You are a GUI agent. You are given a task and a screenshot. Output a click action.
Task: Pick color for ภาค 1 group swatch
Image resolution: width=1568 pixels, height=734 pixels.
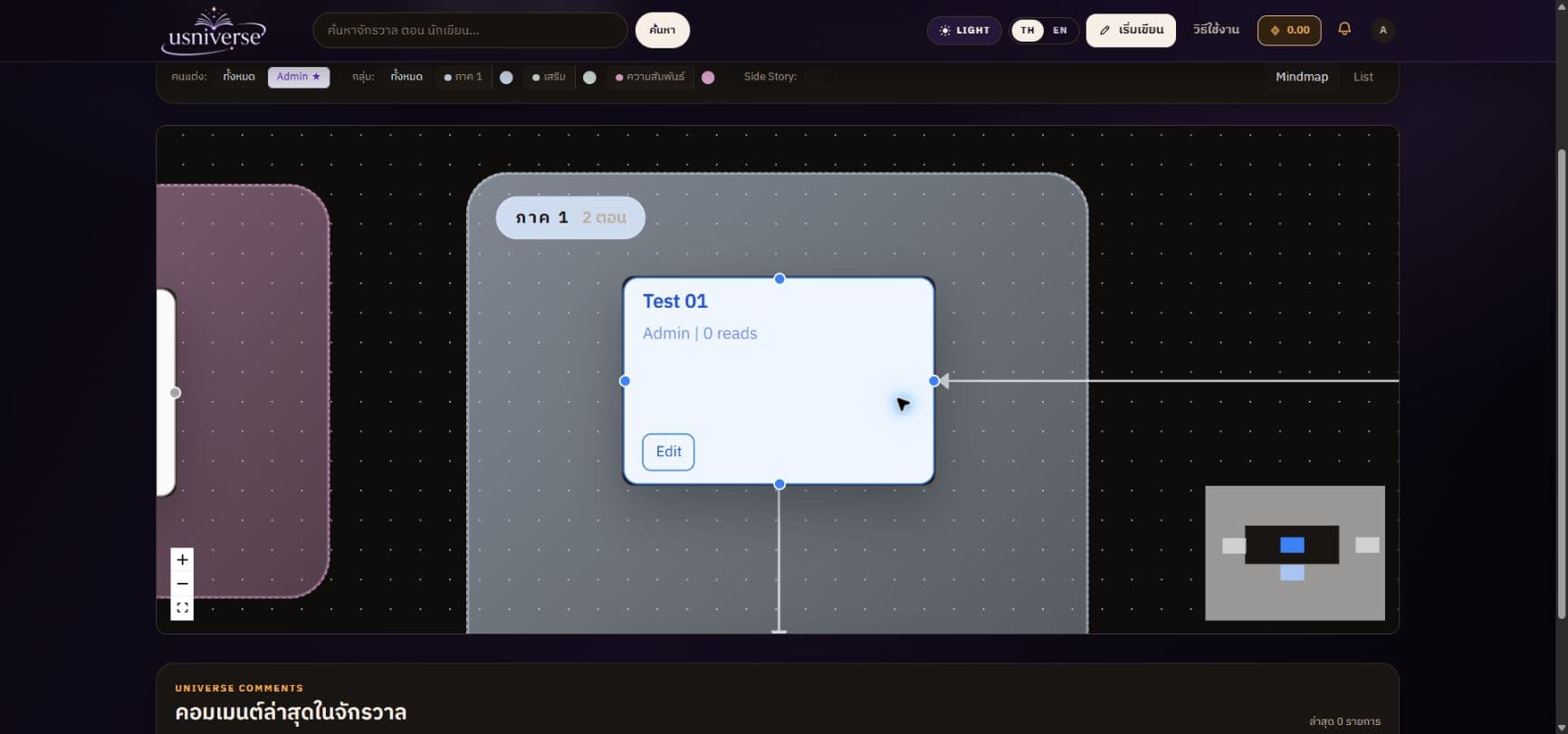(x=506, y=78)
